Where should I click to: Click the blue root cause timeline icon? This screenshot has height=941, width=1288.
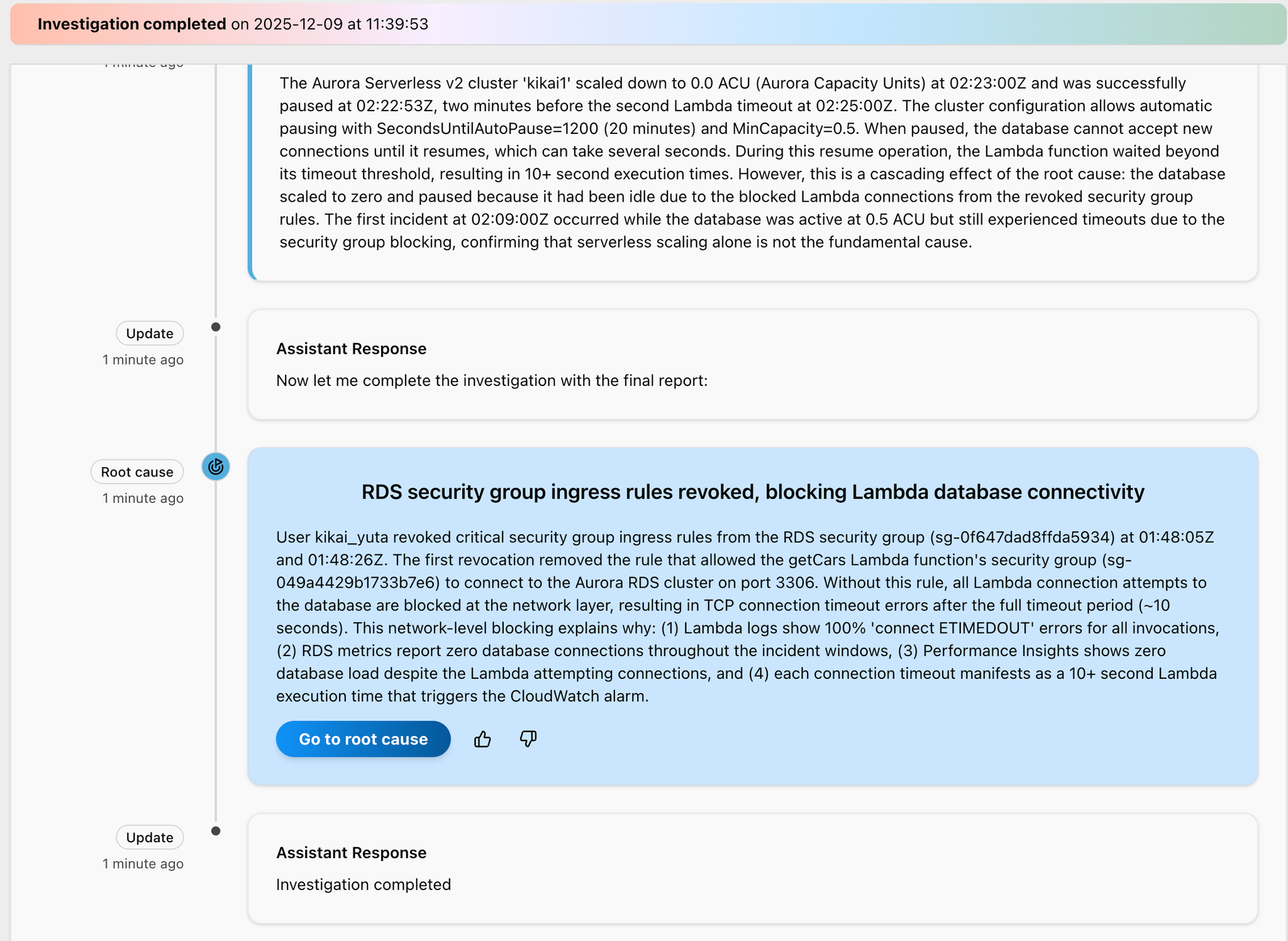(x=216, y=467)
